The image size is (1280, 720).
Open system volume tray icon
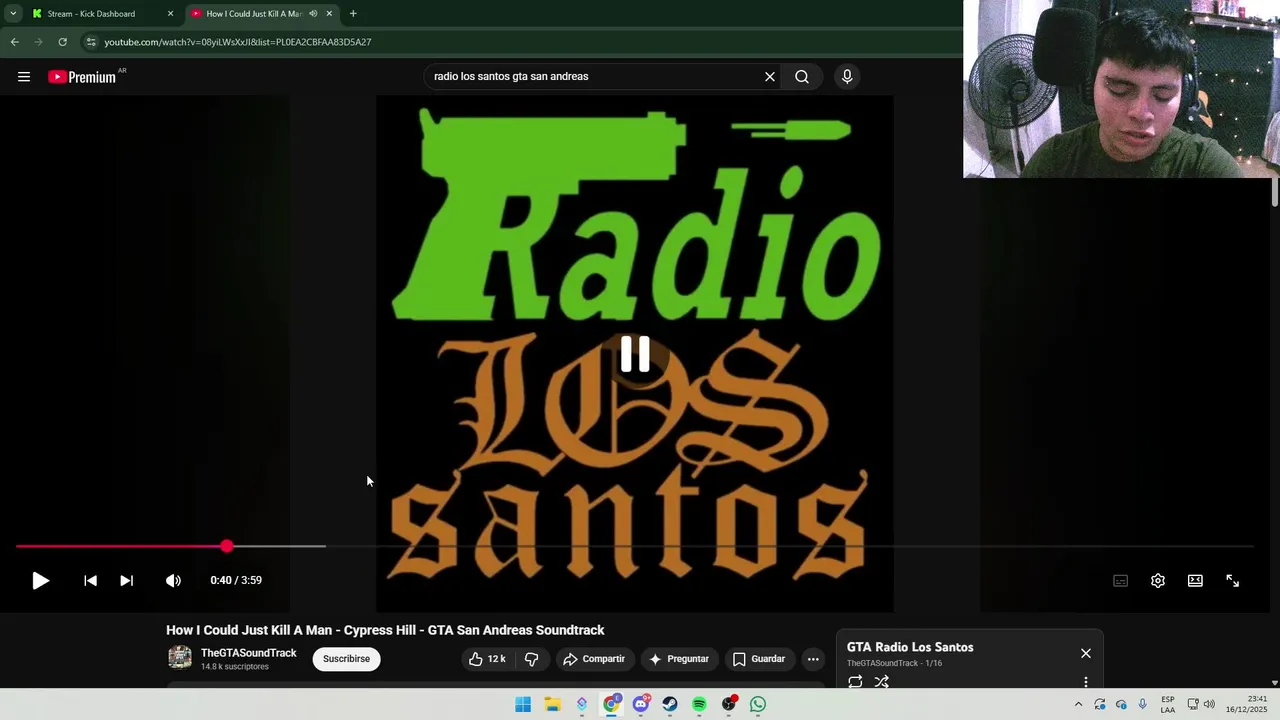pyautogui.click(x=1209, y=705)
